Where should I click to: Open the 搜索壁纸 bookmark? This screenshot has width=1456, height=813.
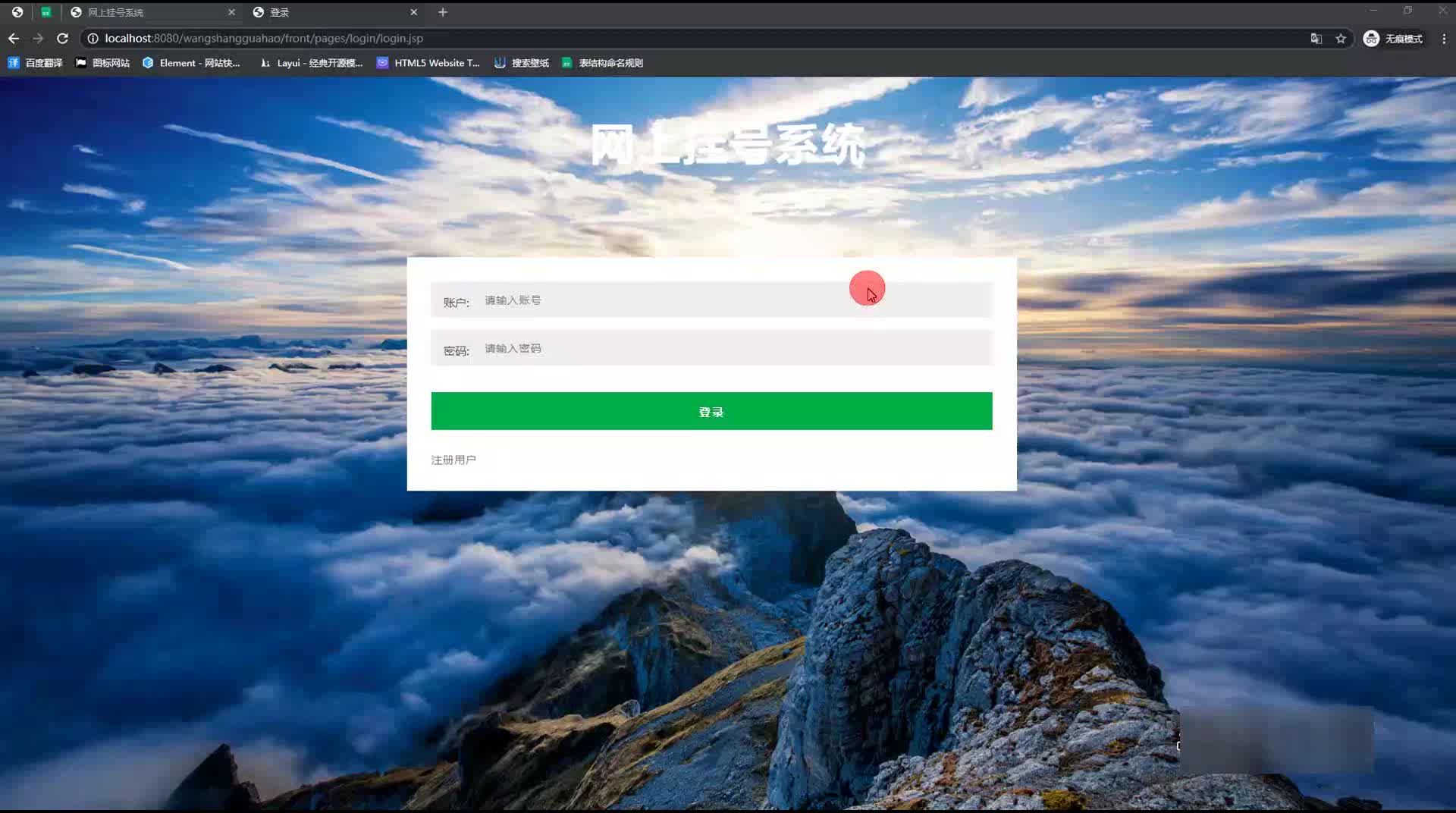(x=521, y=63)
